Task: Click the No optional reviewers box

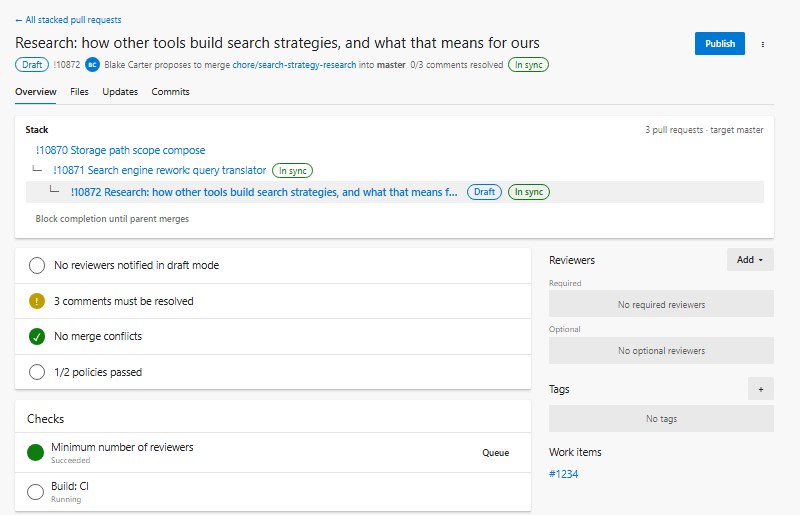Action: click(661, 351)
